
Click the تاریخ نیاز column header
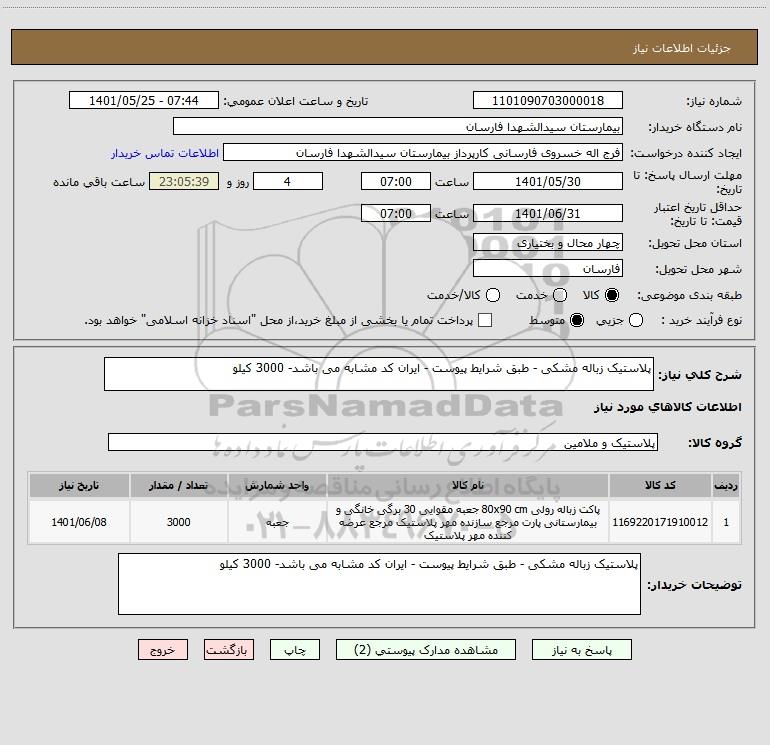(x=79, y=485)
